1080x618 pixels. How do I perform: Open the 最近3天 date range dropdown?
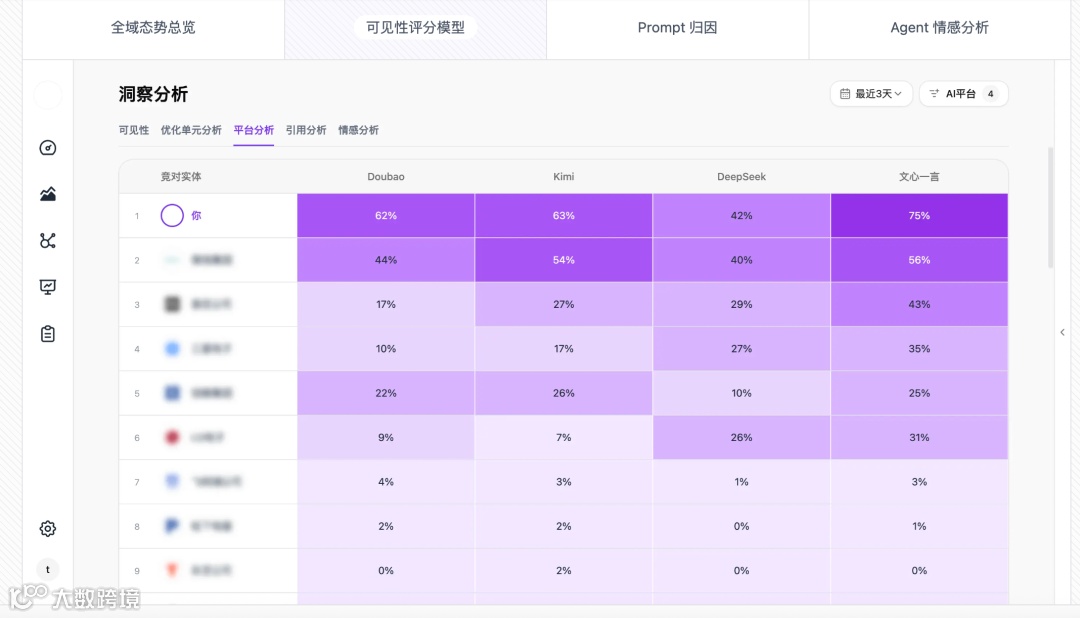[x=871, y=94]
